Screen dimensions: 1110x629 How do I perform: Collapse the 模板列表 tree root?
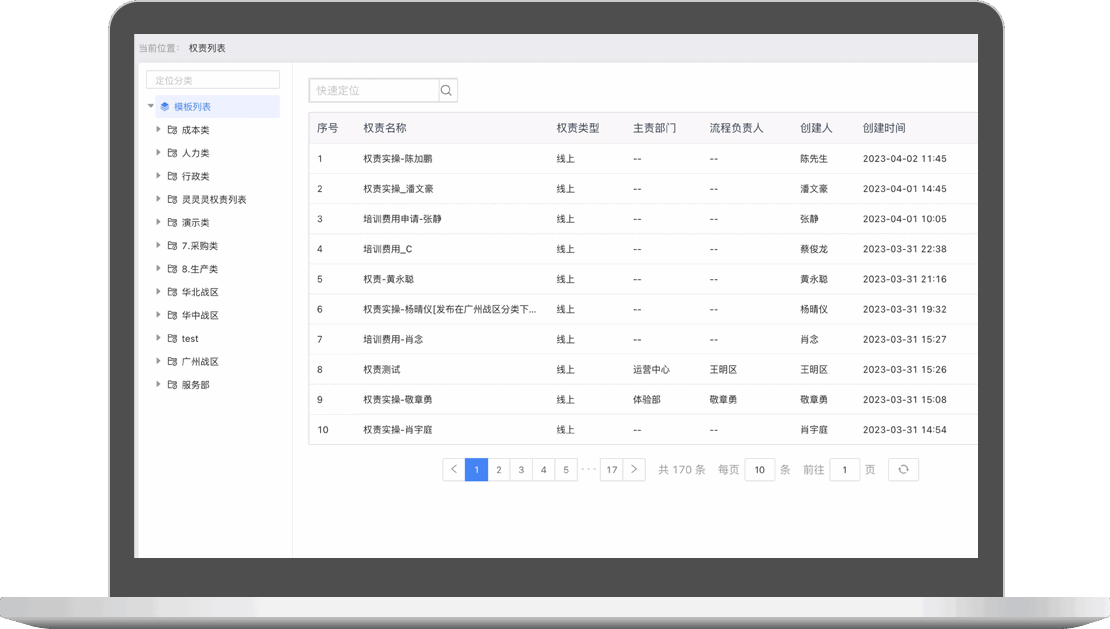point(151,107)
